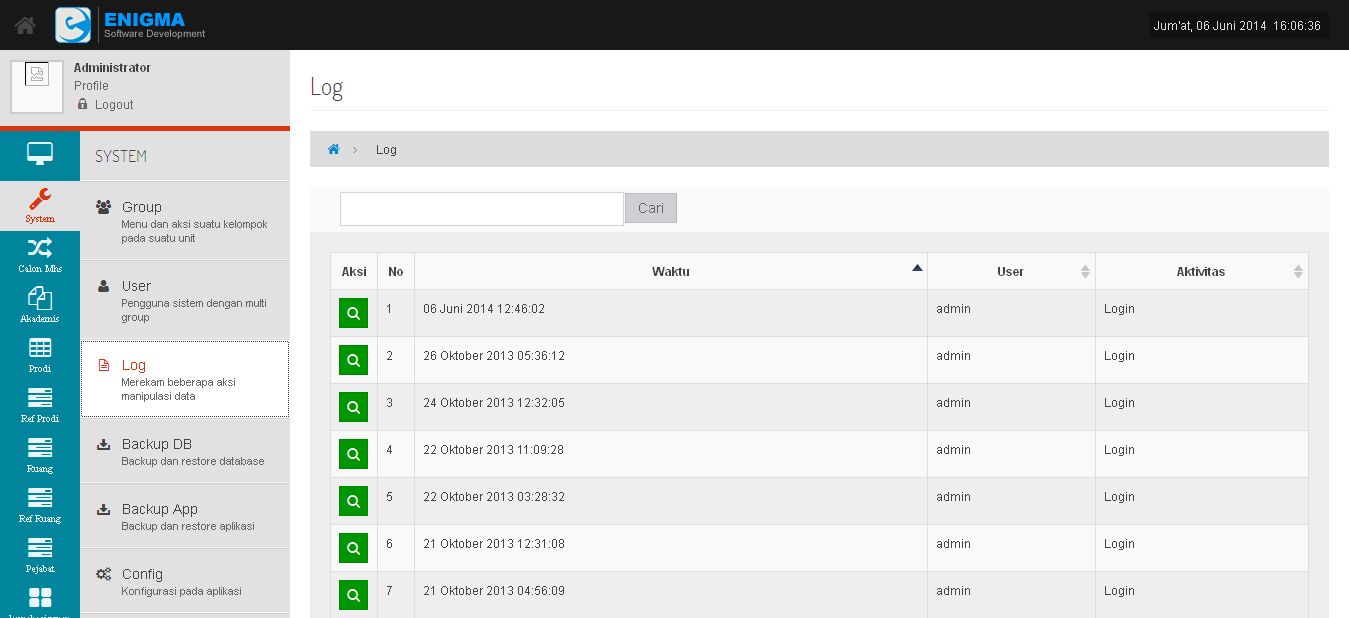The height and width of the screenshot is (618, 1349).
Task: Click the breadcrumb home icon
Action: point(334,150)
